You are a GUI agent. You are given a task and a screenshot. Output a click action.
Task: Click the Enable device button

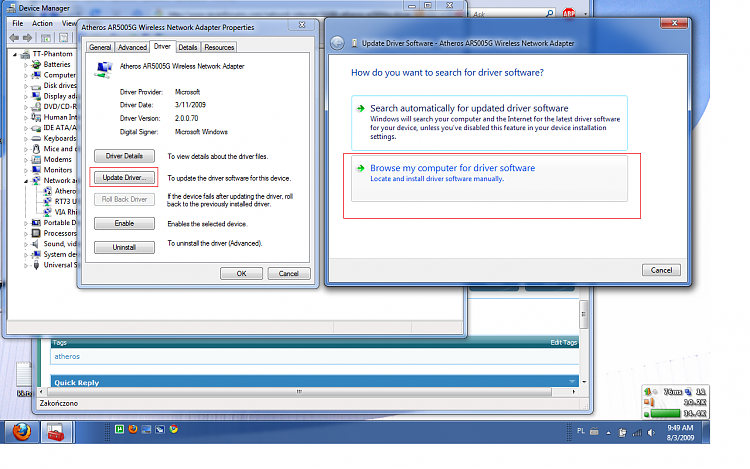pyautogui.click(x=124, y=223)
